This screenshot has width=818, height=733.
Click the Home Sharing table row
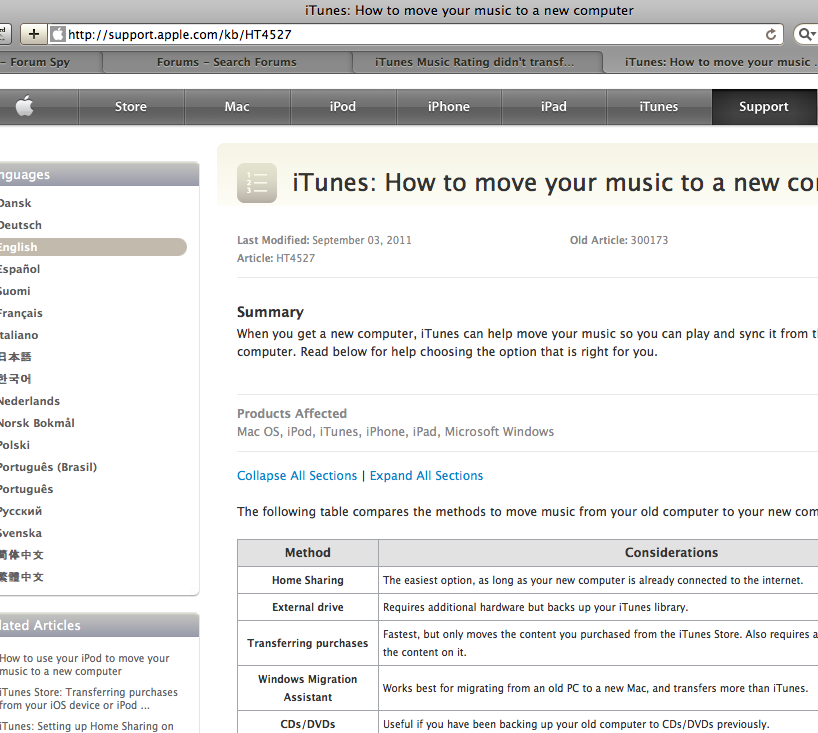click(527, 580)
